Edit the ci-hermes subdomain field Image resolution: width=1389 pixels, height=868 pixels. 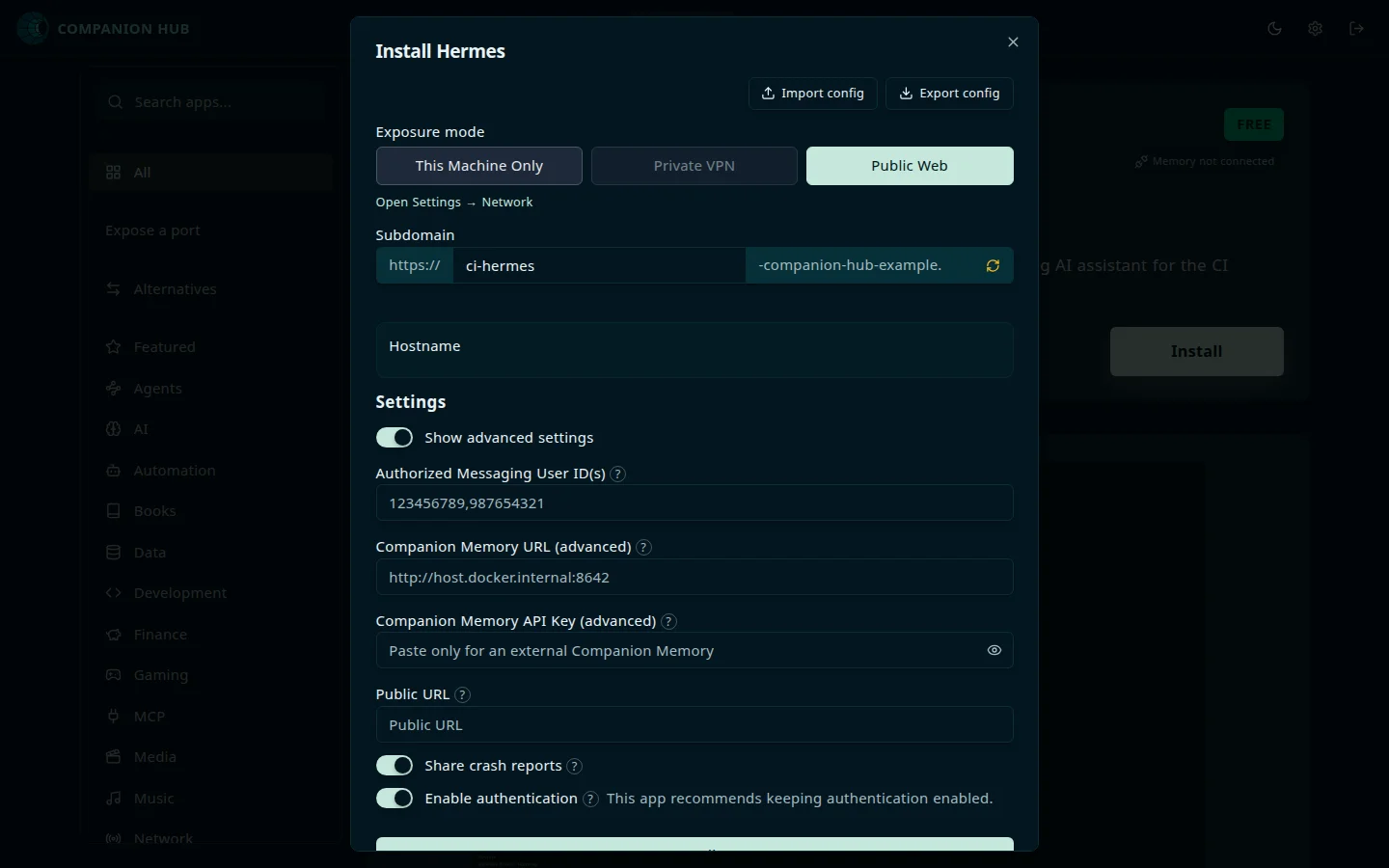598,266
